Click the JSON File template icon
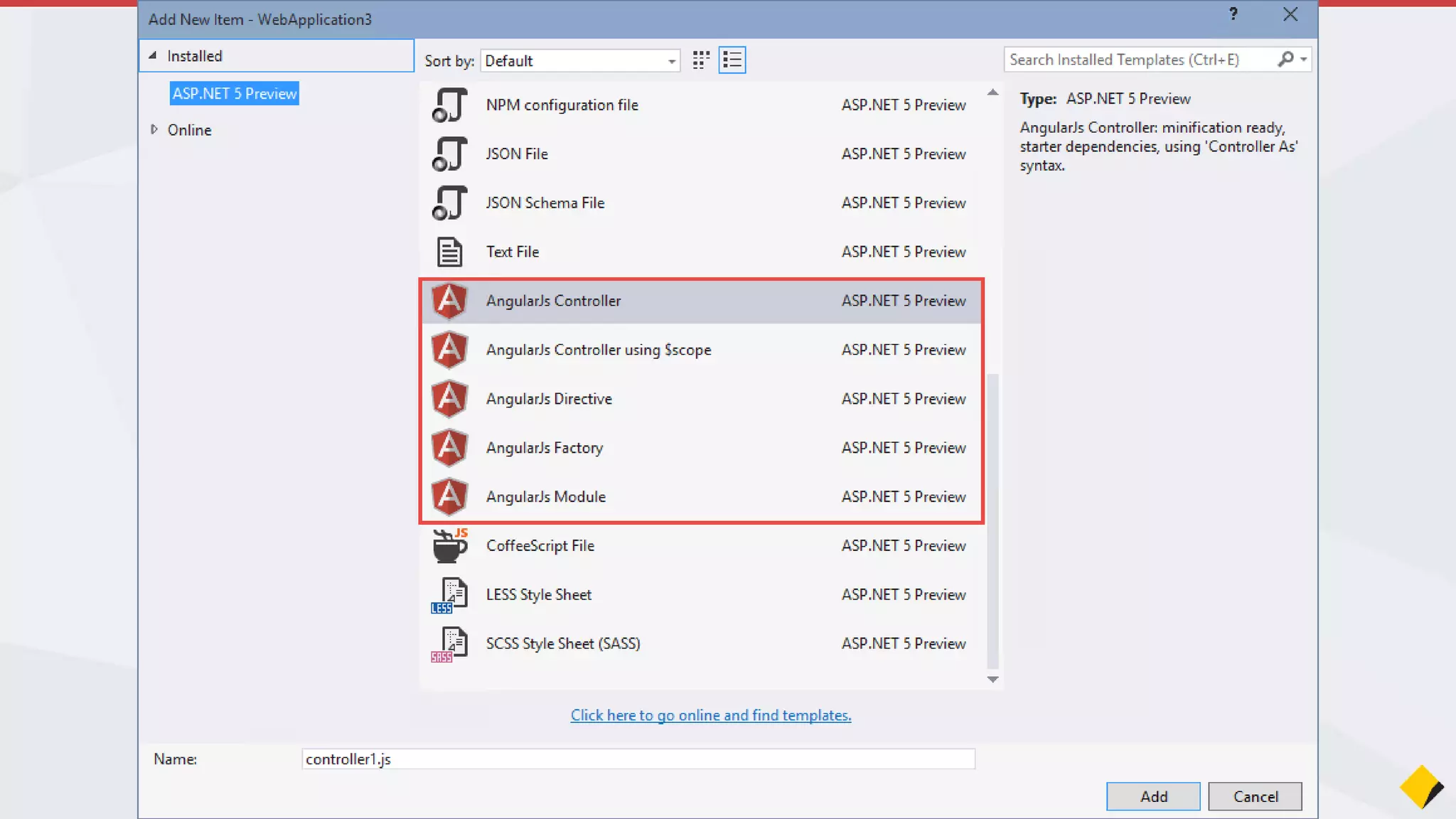Viewport: 1456px width, 819px height. coord(449,154)
